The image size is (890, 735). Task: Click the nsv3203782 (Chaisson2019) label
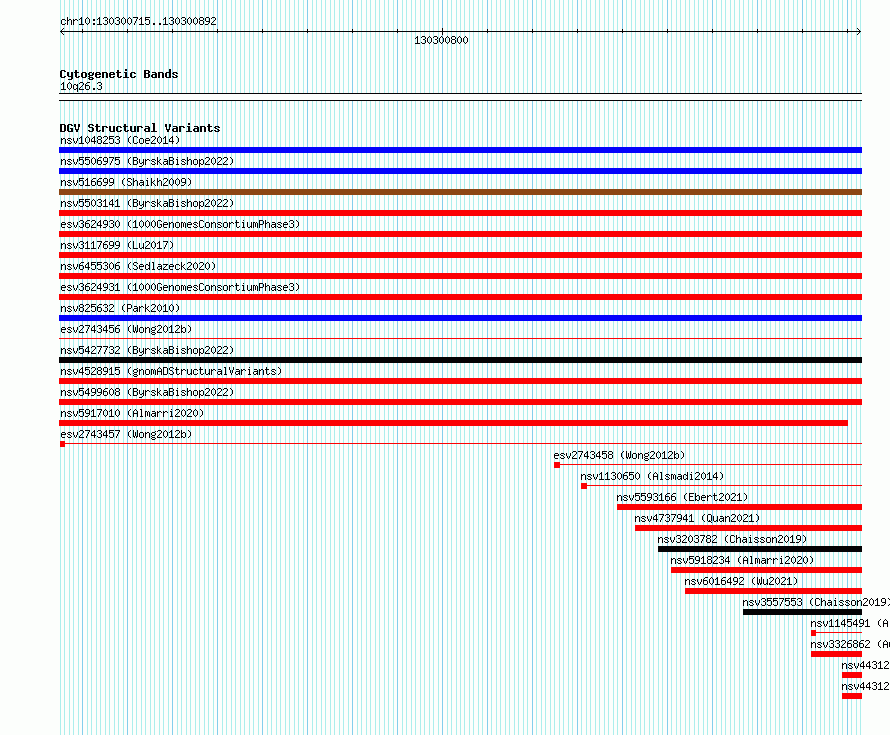point(732,539)
